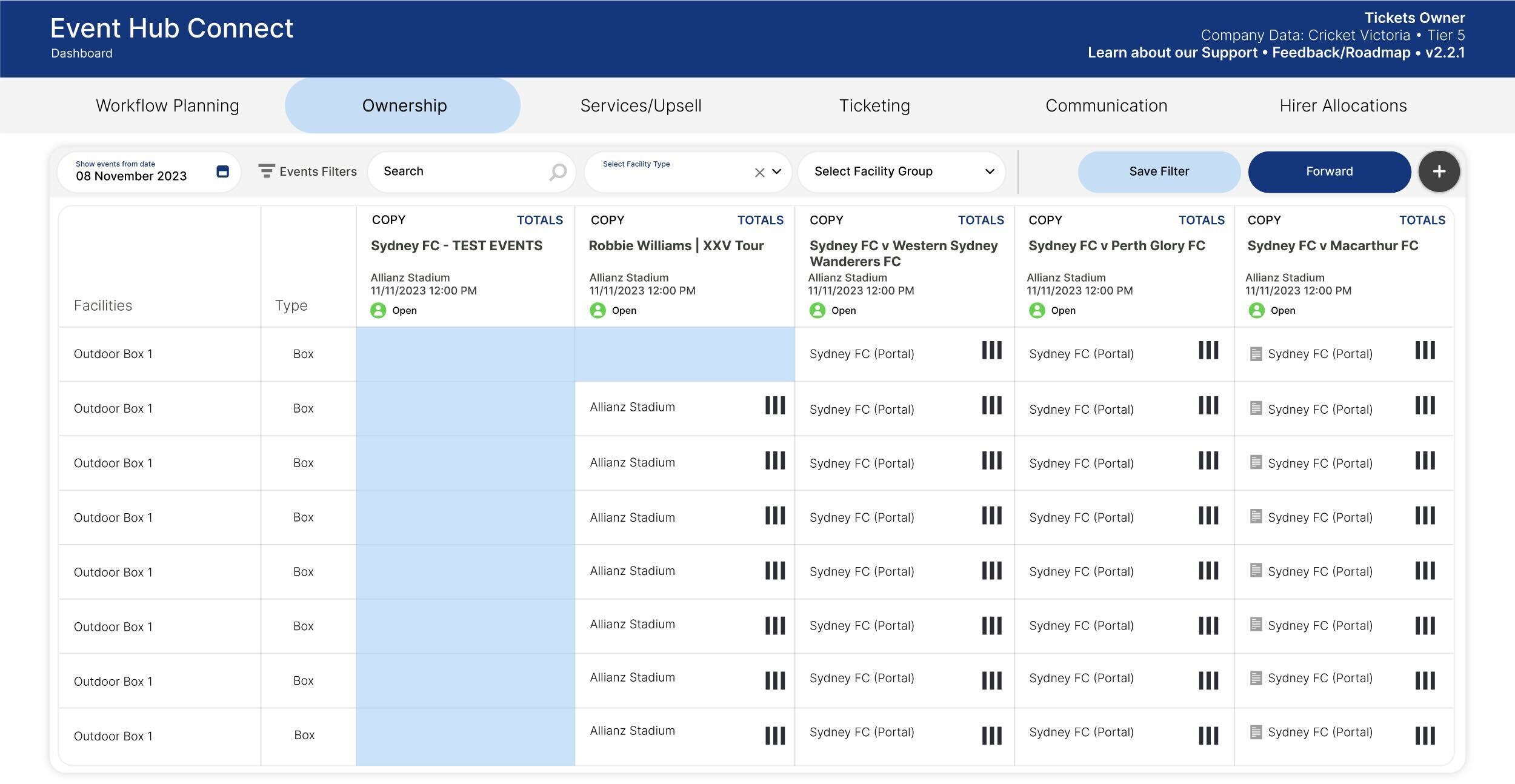Click the round plus add button

click(x=1439, y=171)
